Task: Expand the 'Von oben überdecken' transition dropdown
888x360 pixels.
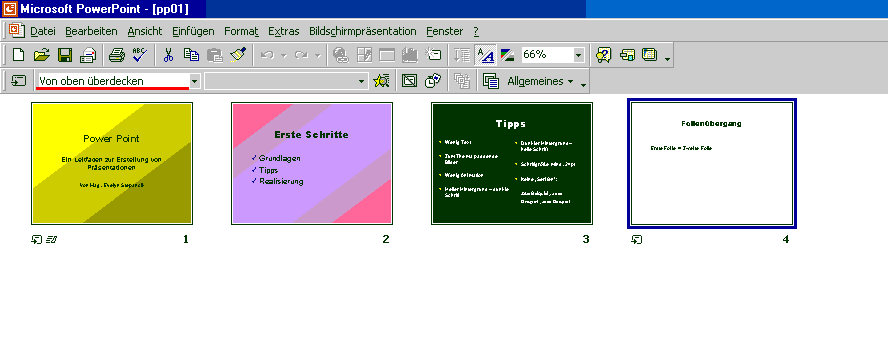Action: (x=194, y=81)
